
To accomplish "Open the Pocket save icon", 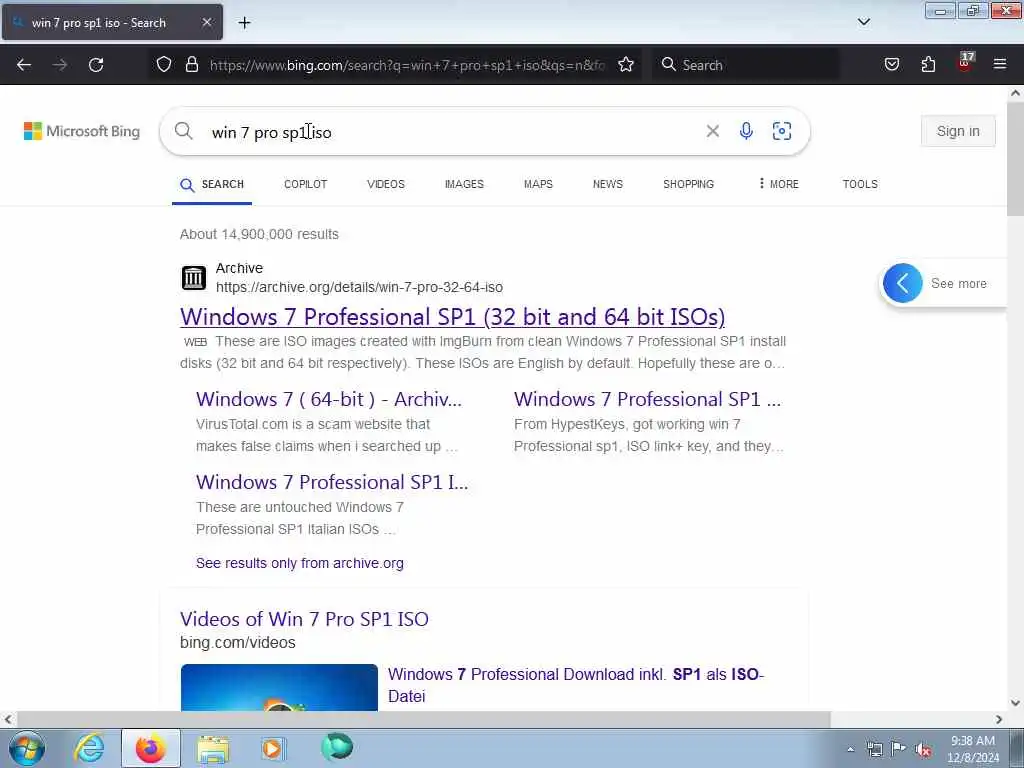I will click(x=892, y=65).
